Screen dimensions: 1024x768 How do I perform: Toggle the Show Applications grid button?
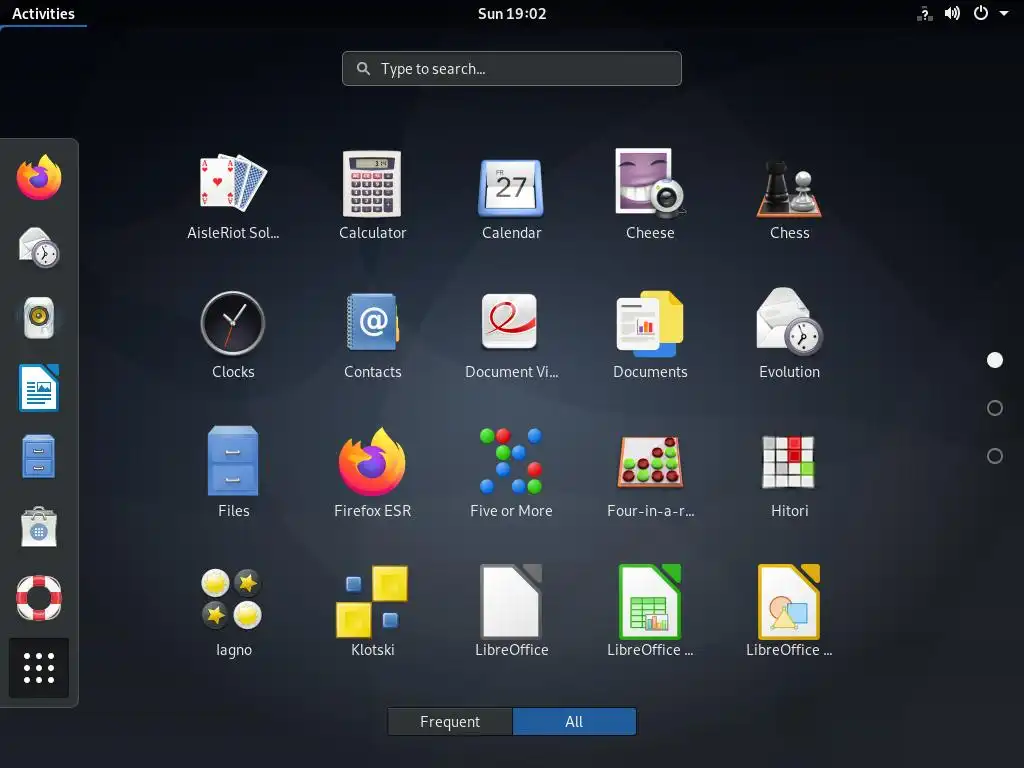(x=39, y=667)
